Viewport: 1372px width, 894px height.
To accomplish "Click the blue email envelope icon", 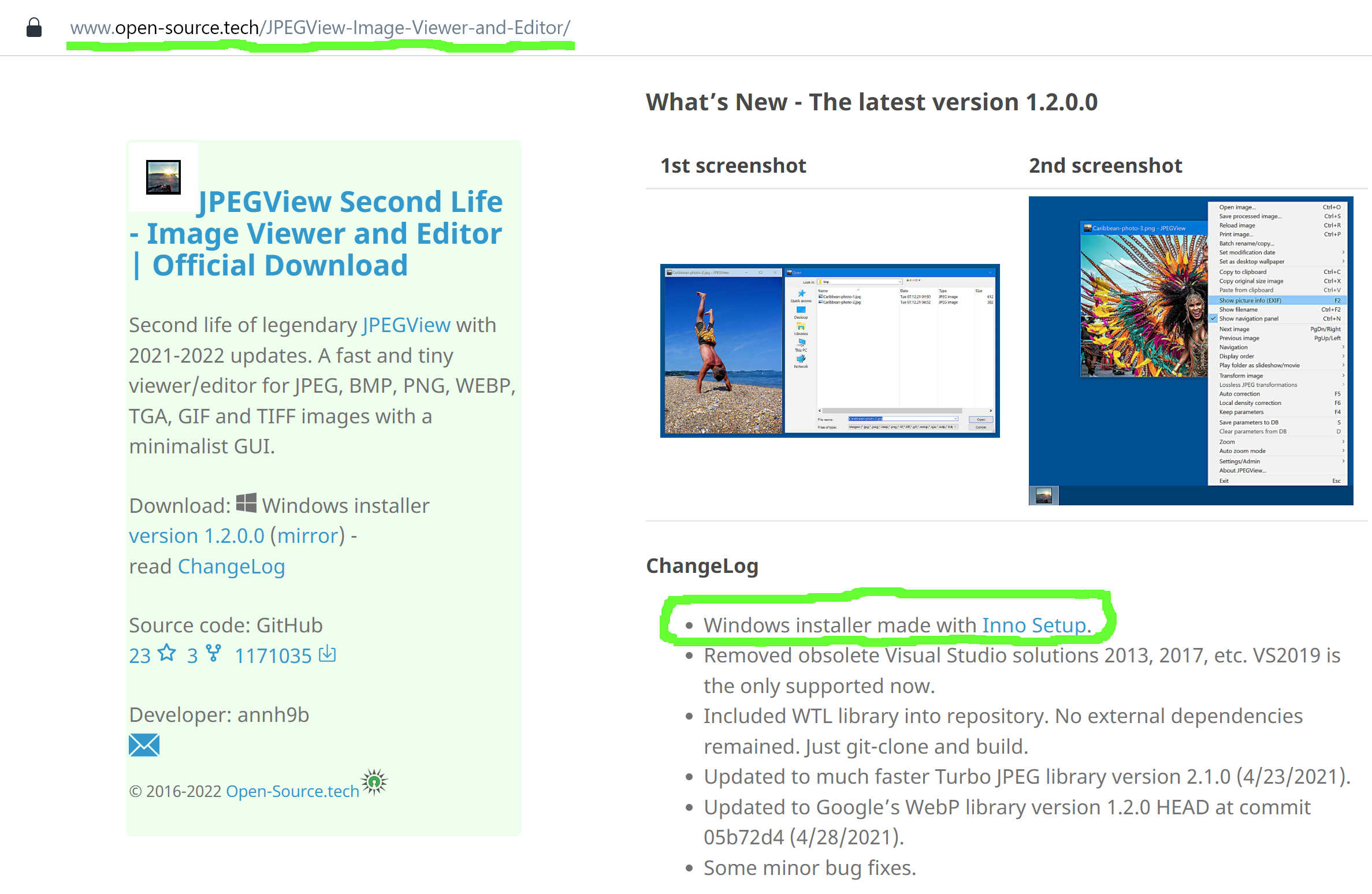I will [x=144, y=745].
